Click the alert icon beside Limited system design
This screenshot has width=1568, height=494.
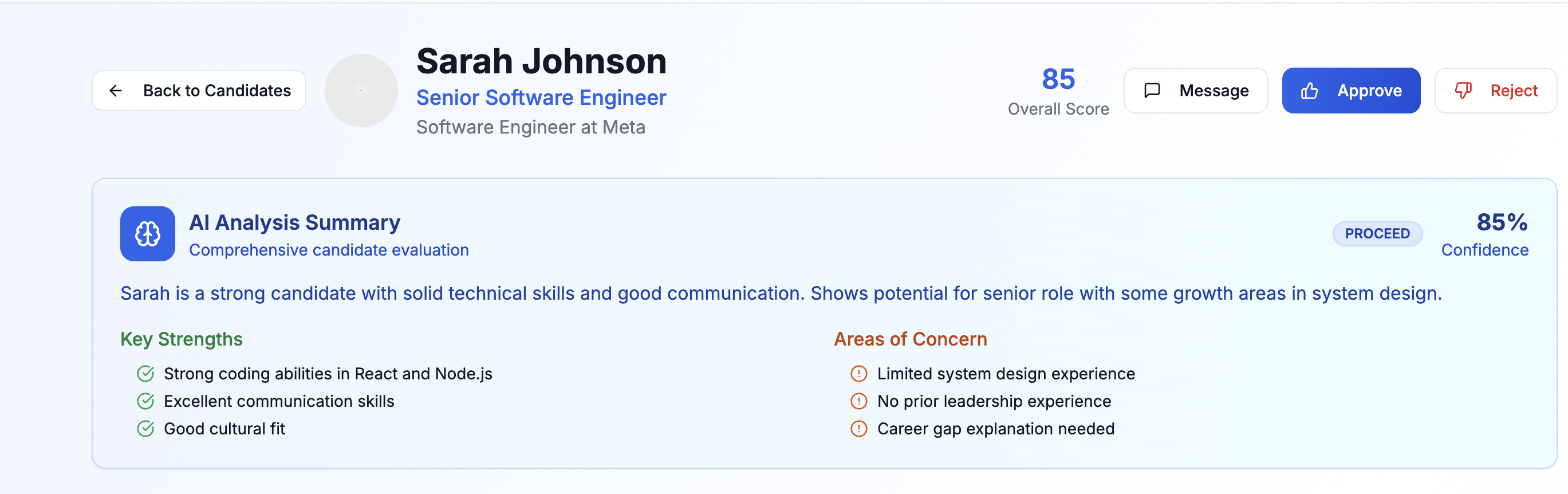[x=858, y=374]
